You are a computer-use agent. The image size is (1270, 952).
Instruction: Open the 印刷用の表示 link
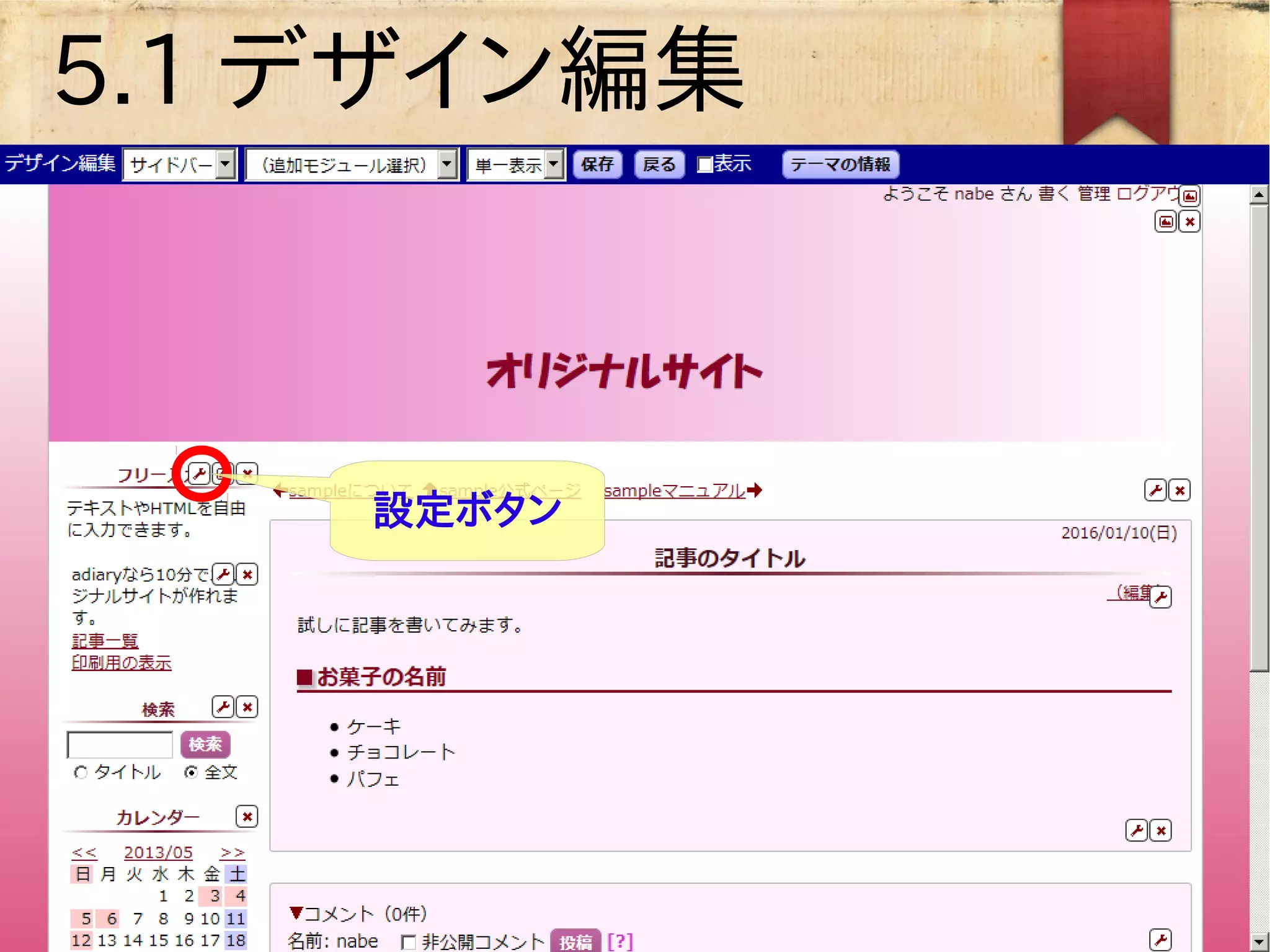(x=122, y=662)
